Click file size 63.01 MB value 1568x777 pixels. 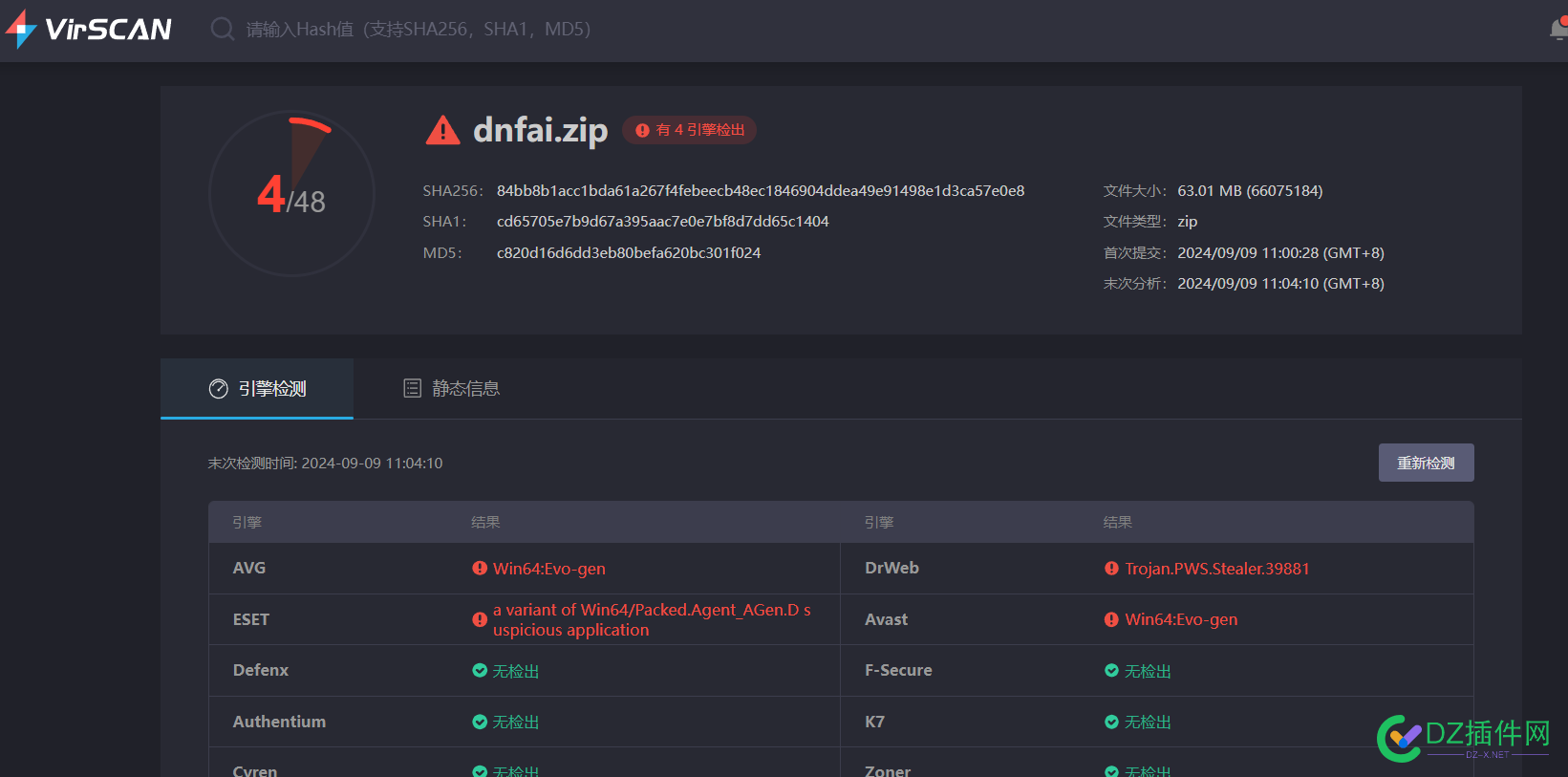(1250, 191)
